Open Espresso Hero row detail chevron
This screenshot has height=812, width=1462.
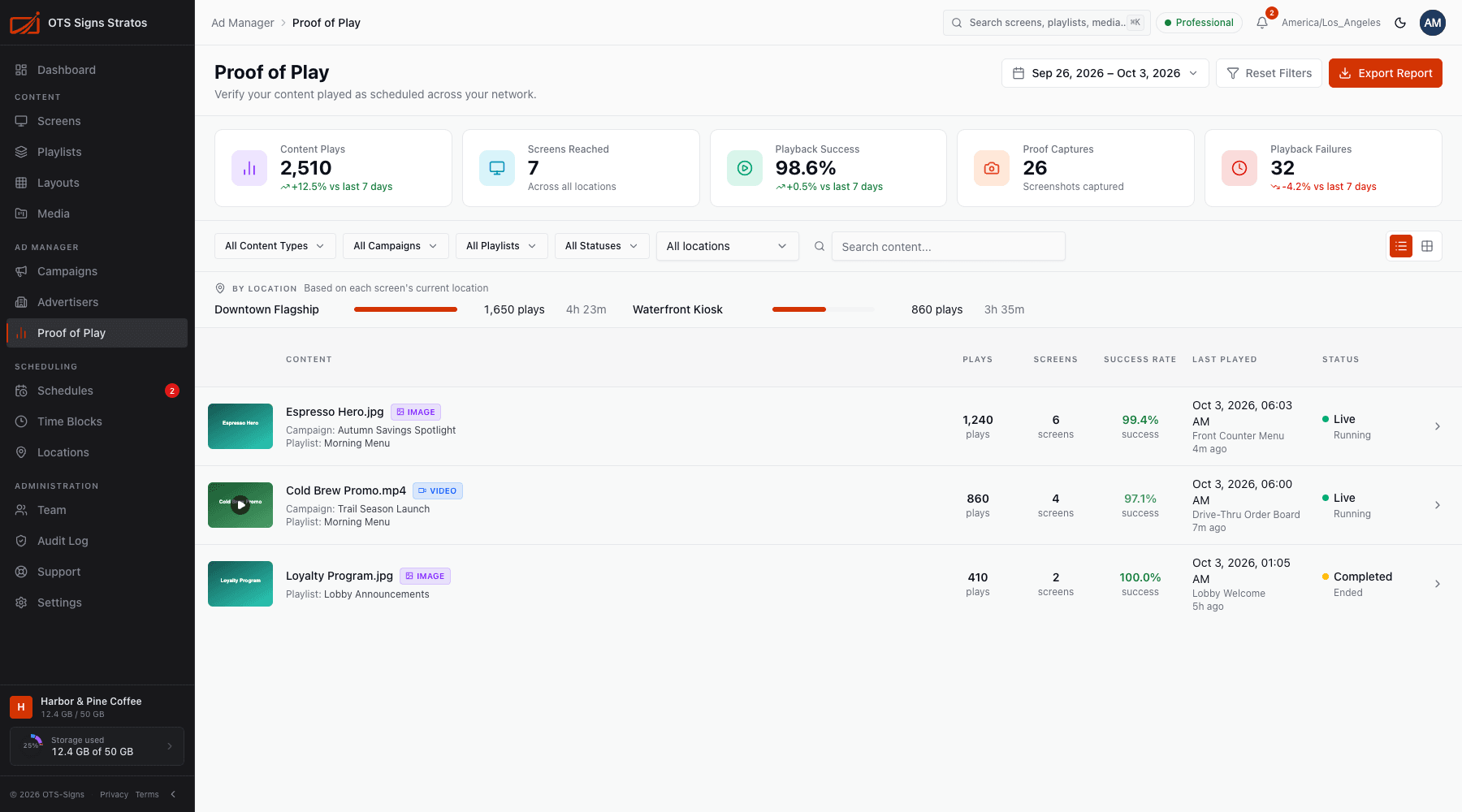point(1438,426)
